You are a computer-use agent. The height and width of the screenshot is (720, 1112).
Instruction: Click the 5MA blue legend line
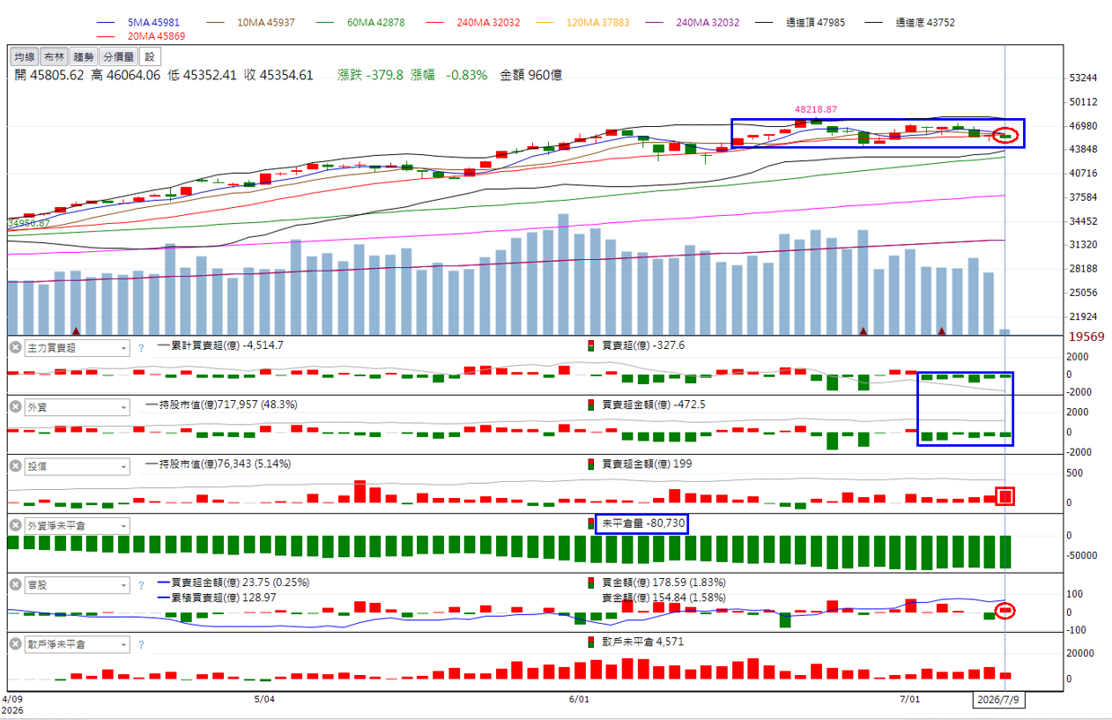[106, 23]
